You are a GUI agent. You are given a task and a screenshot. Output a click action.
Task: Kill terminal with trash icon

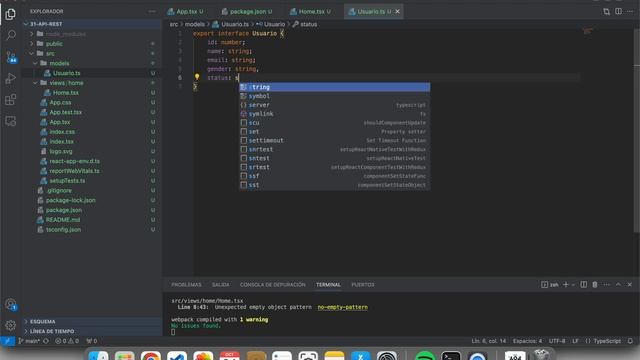(x=595, y=284)
